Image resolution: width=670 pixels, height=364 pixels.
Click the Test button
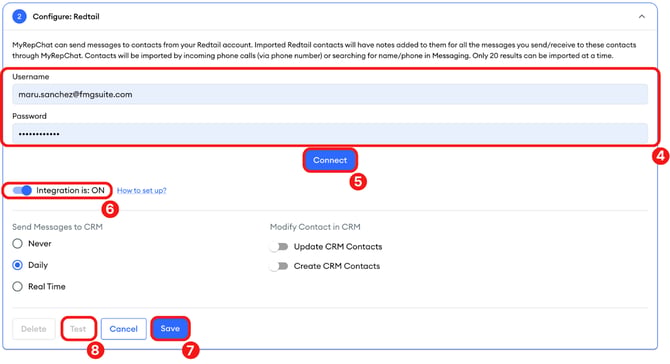click(78, 329)
